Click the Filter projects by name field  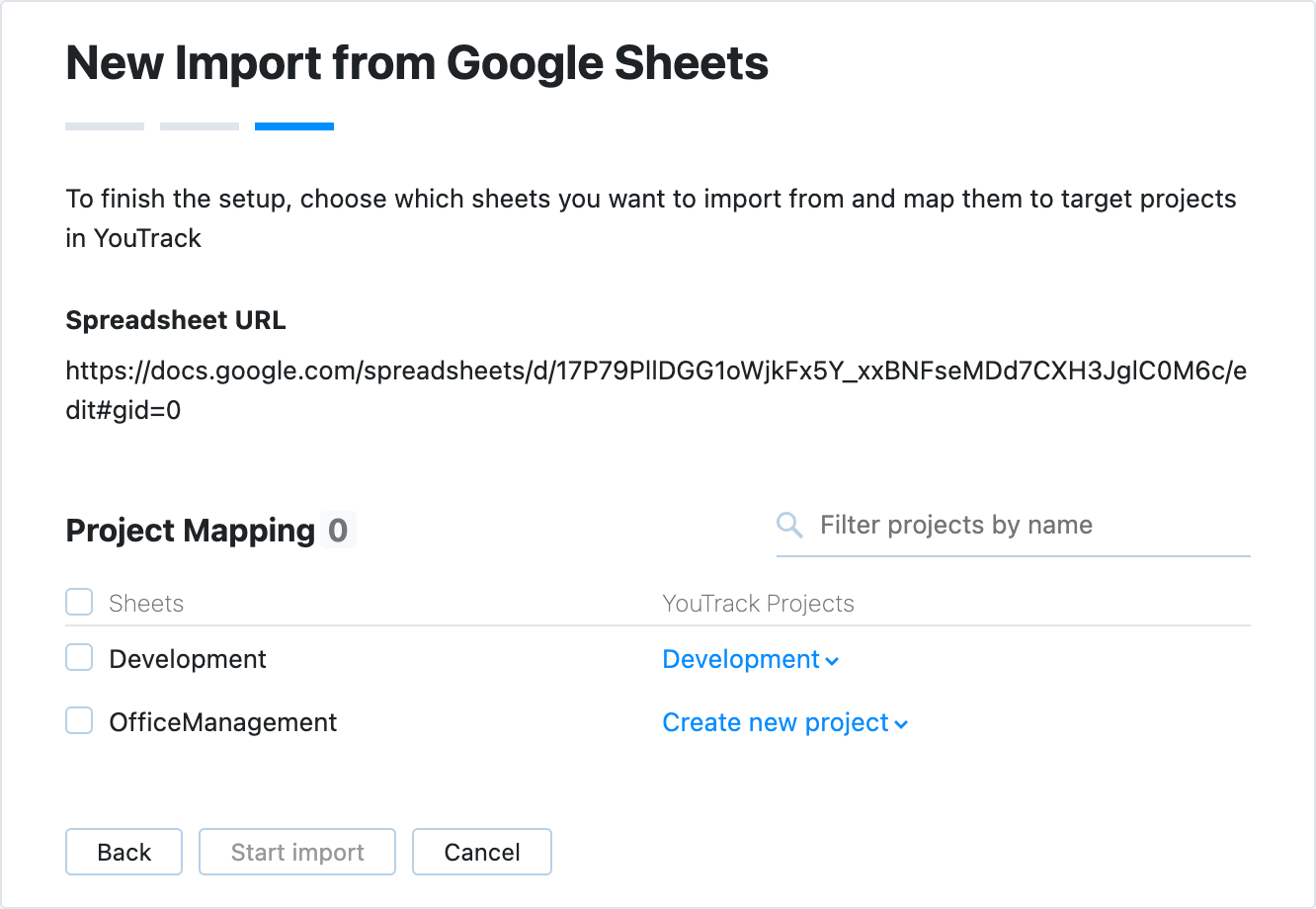pyautogui.click(x=988, y=525)
